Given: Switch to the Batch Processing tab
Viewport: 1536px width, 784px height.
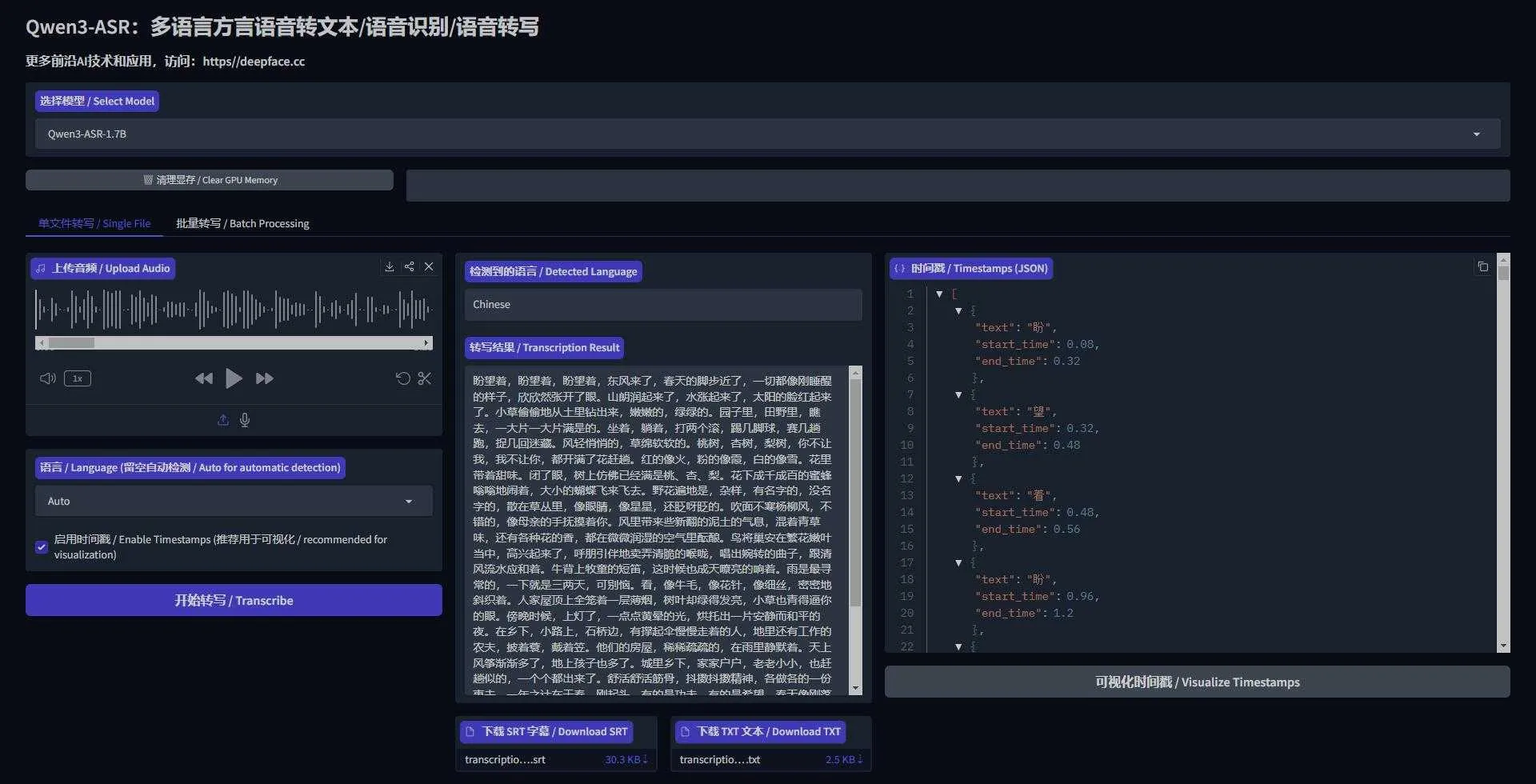Looking at the screenshot, I should point(242,223).
